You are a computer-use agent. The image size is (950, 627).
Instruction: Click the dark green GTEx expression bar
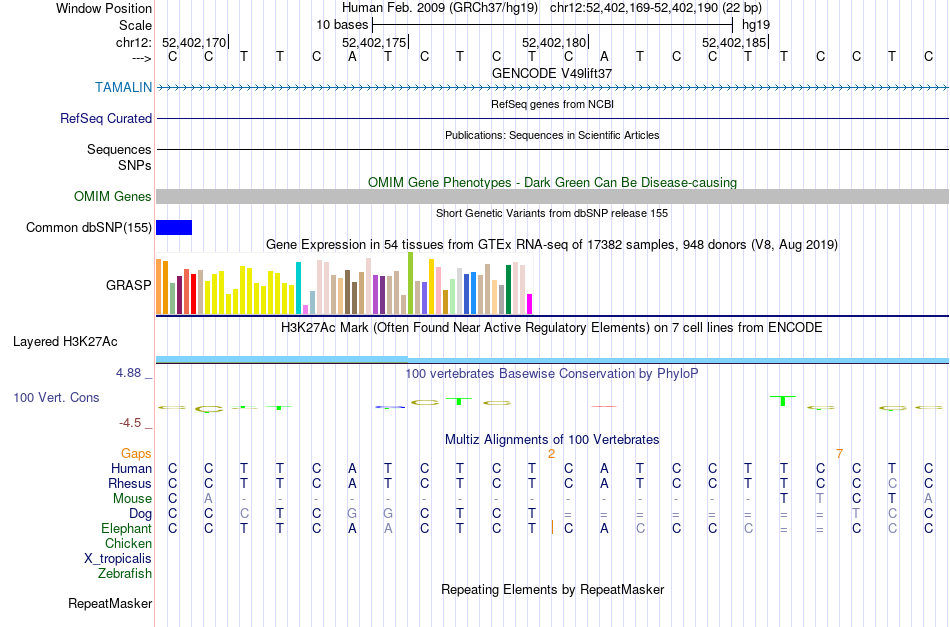point(509,290)
